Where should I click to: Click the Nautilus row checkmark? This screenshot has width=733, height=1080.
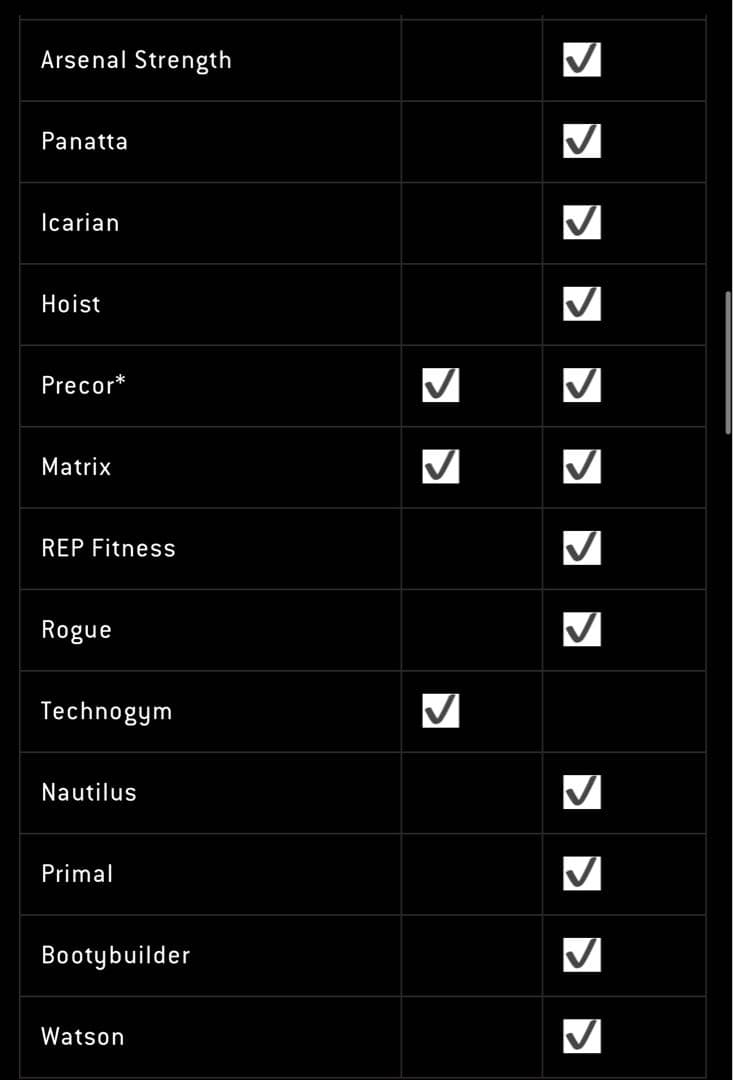click(x=582, y=792)
